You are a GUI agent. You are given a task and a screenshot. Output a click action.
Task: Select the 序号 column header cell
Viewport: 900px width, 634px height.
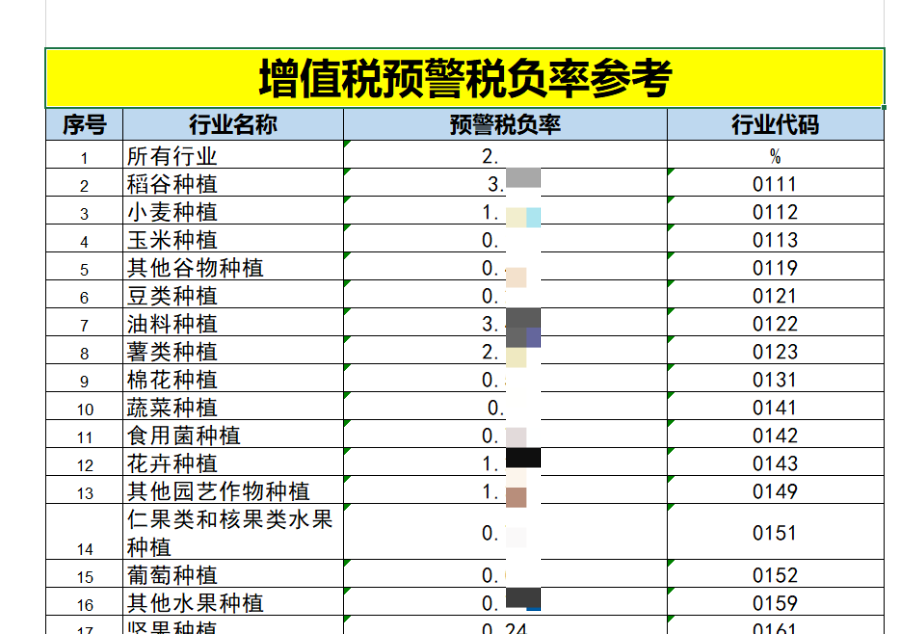tap(84, 125)
